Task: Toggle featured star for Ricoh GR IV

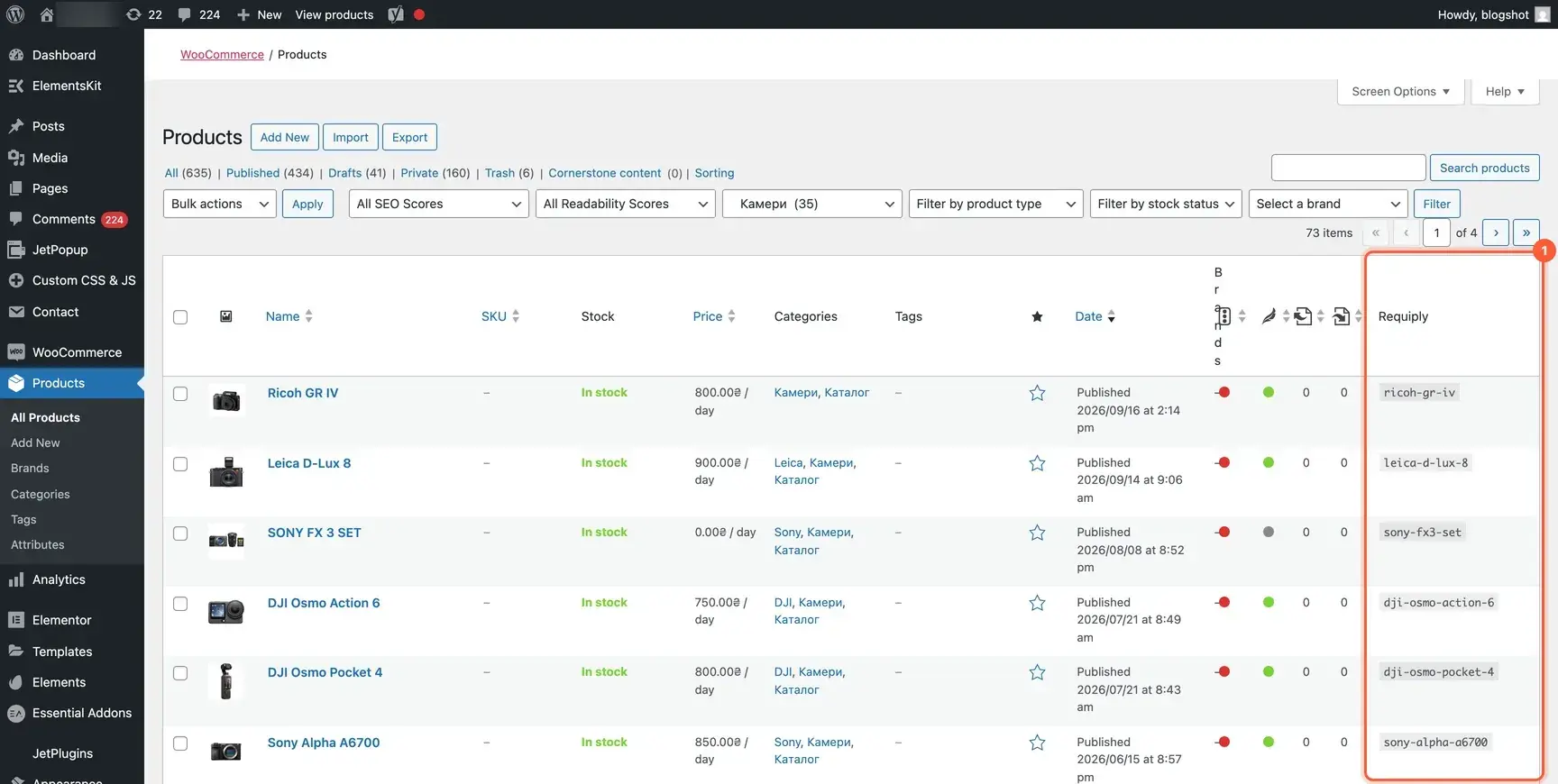Action: 1037,393
